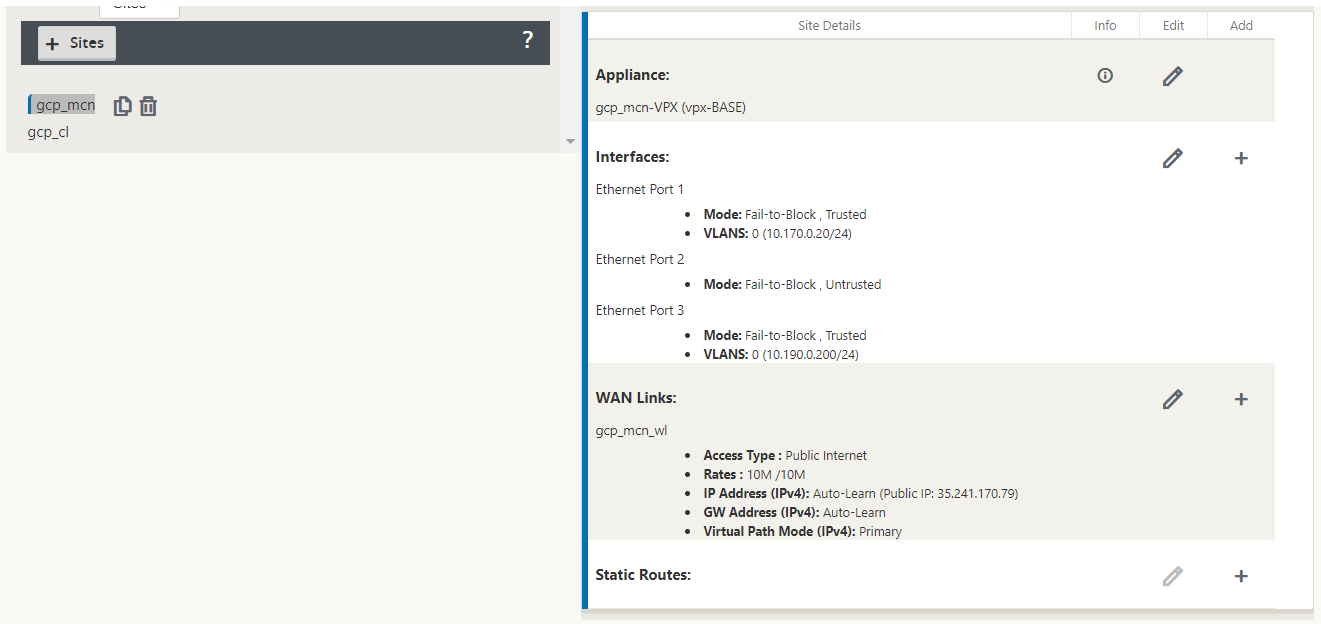Click the Ethernet Port 3 label
Viewport: 1321px width, 624px height.
(x=640, y=310)
